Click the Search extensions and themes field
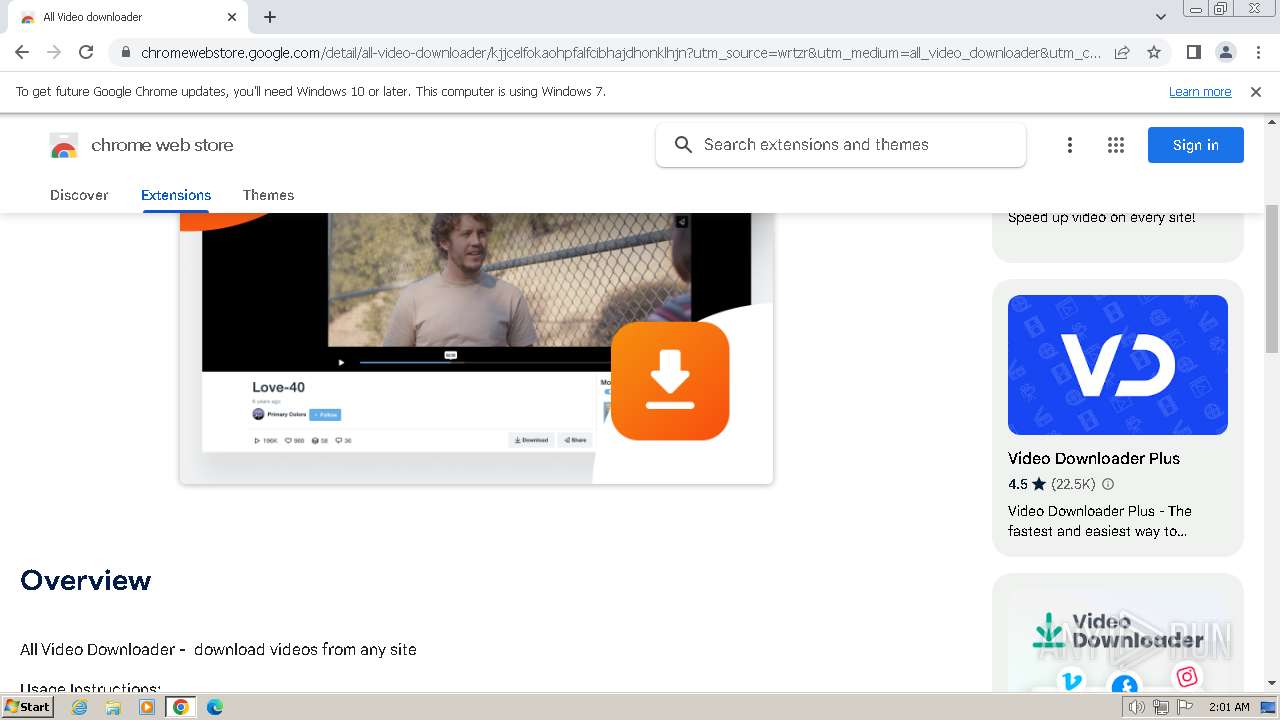The image size is (1280, 720). coord(841,145)
